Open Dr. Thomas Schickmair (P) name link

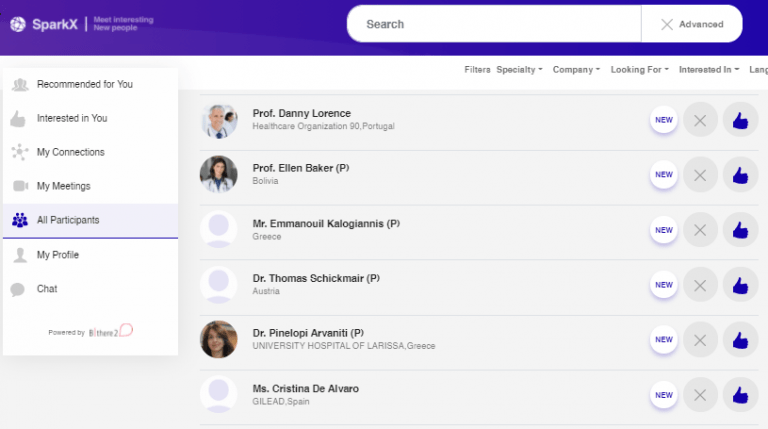tap(316, 279)
